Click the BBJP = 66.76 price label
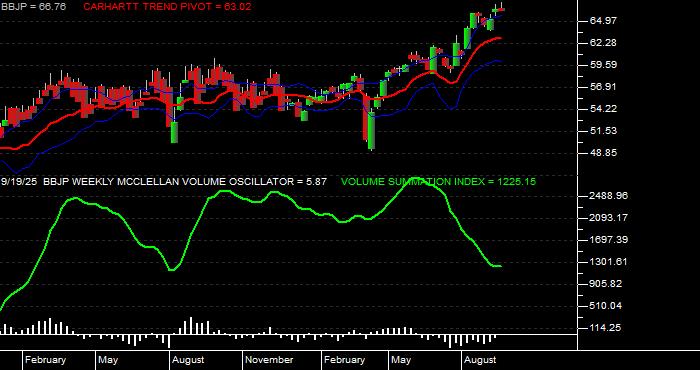This screenshot has height=370, width=700. (x=34, y=7)
